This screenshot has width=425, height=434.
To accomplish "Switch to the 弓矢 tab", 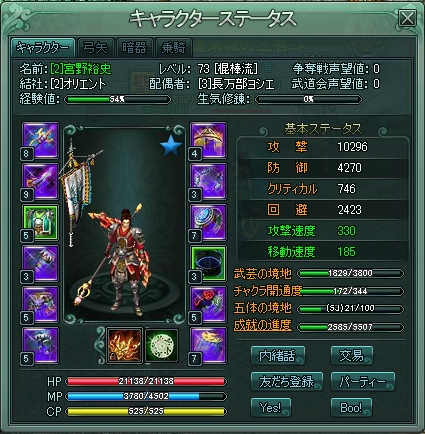I will pos(96,48).
